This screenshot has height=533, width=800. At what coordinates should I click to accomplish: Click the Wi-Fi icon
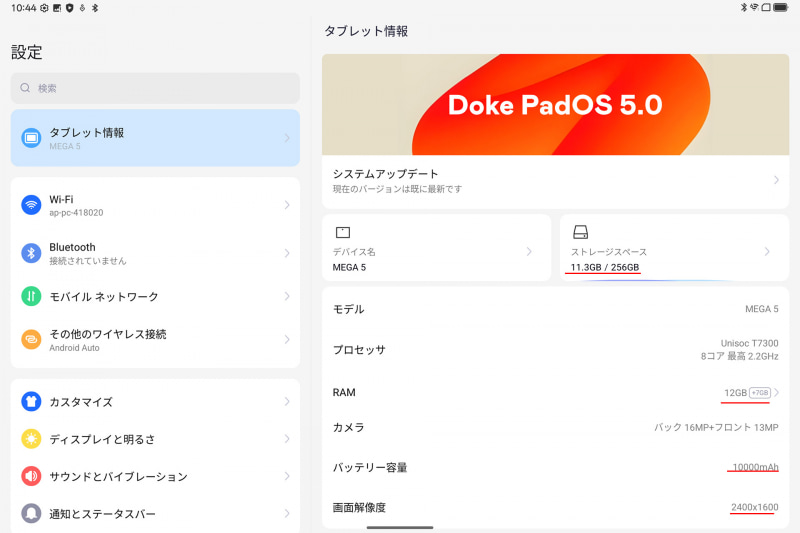click(31, 205)
